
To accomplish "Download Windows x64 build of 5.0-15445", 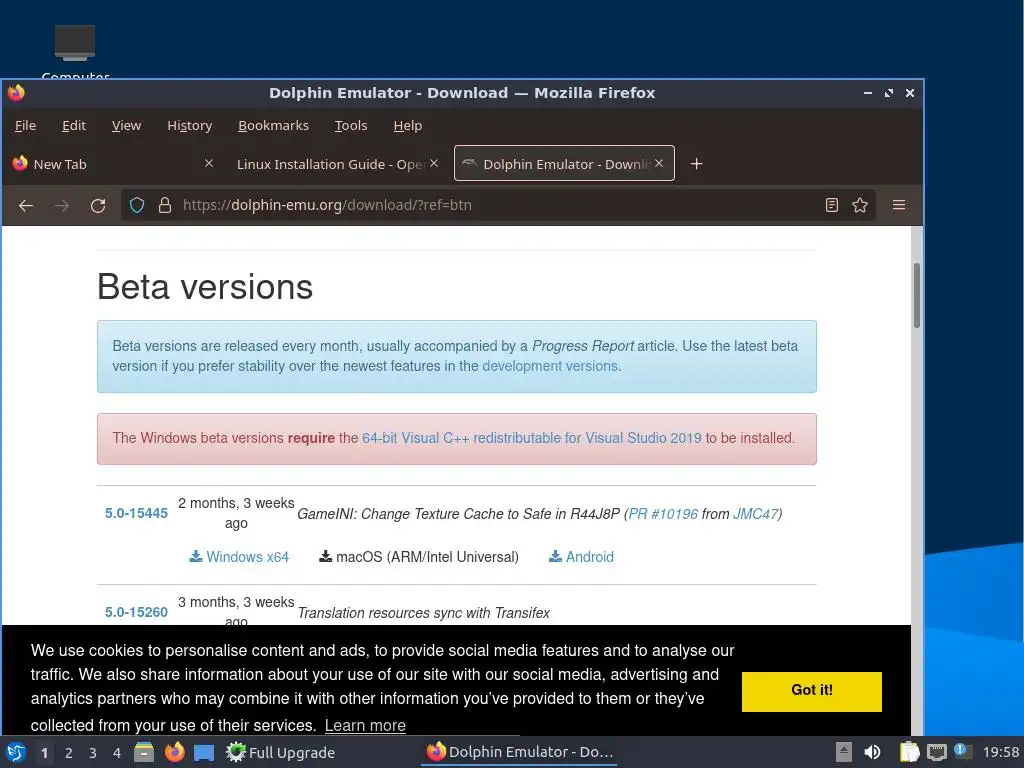I will coord(239,556).
